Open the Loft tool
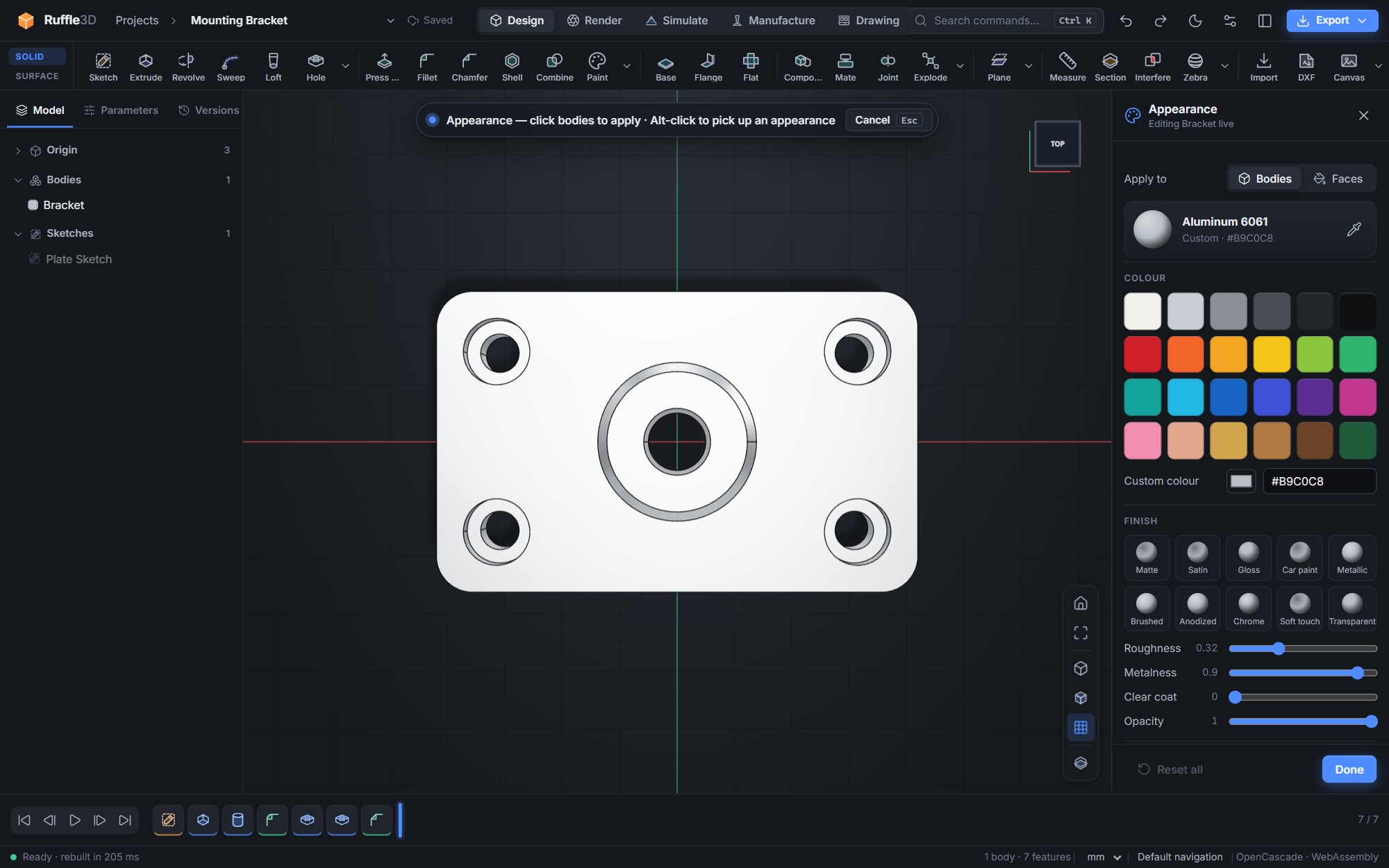Viewport: 1389px width, 868px height. 274,67
